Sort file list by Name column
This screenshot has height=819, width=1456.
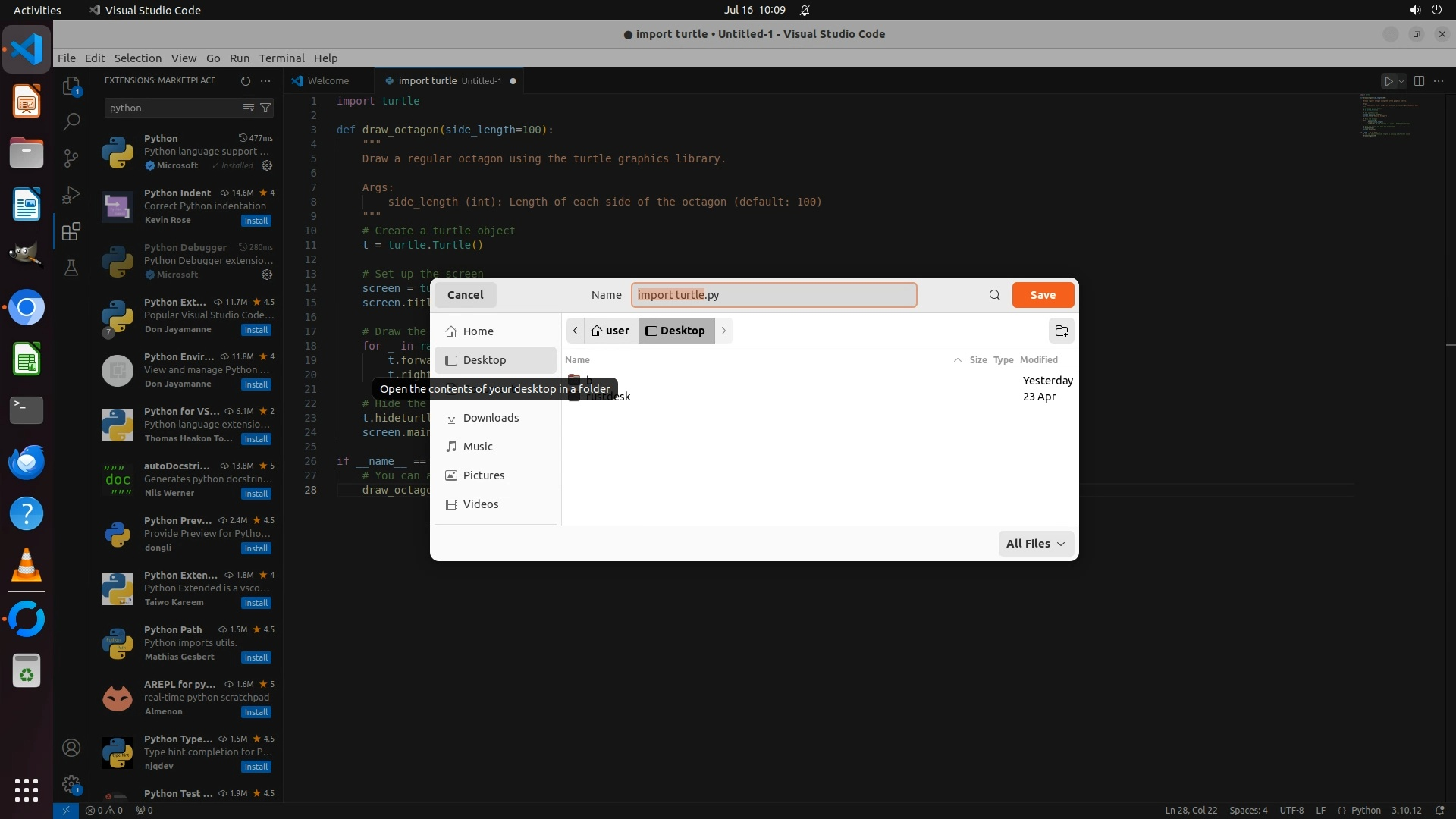tap(577, 360)
